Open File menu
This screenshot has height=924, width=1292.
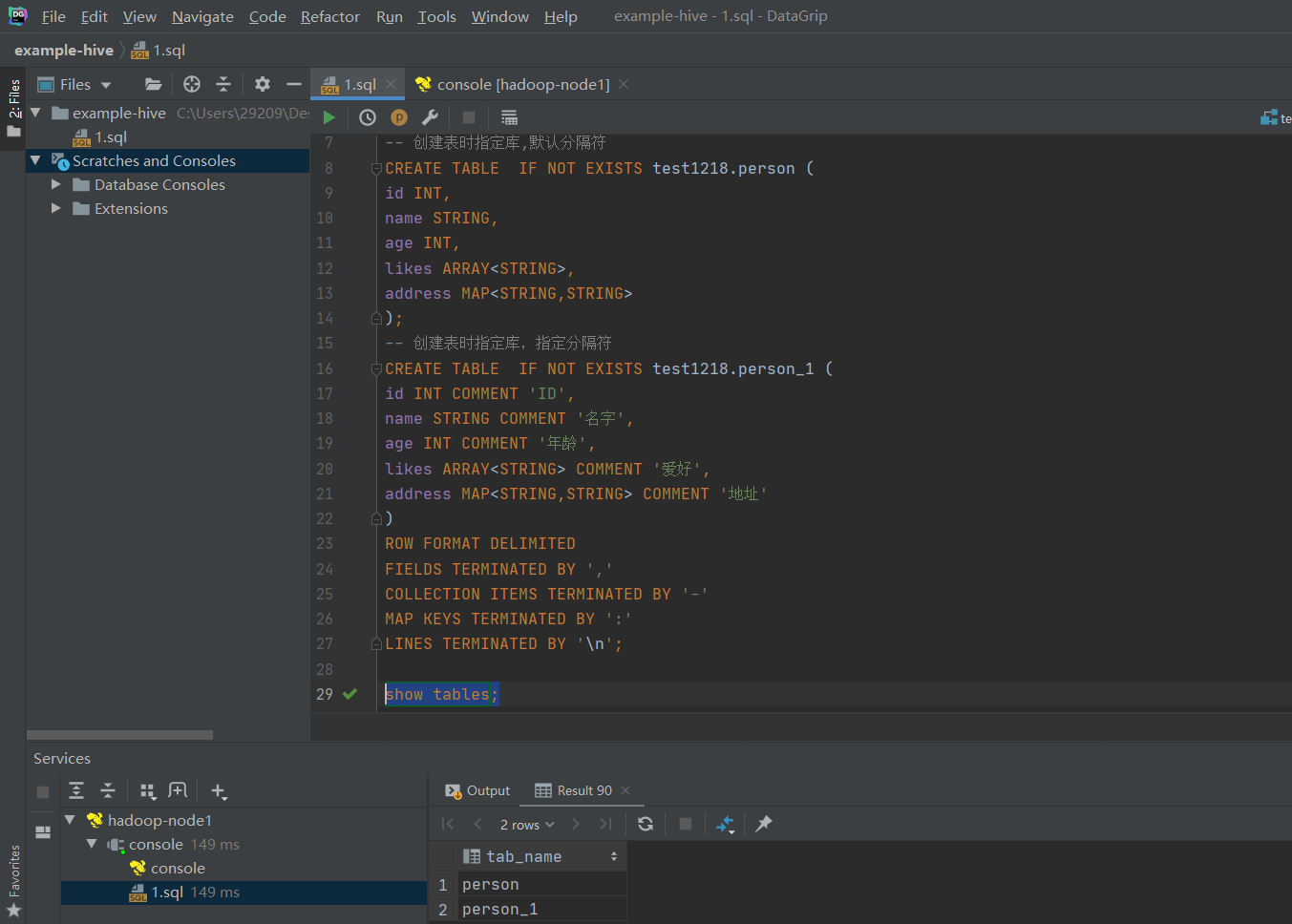[x=53, y=16]
